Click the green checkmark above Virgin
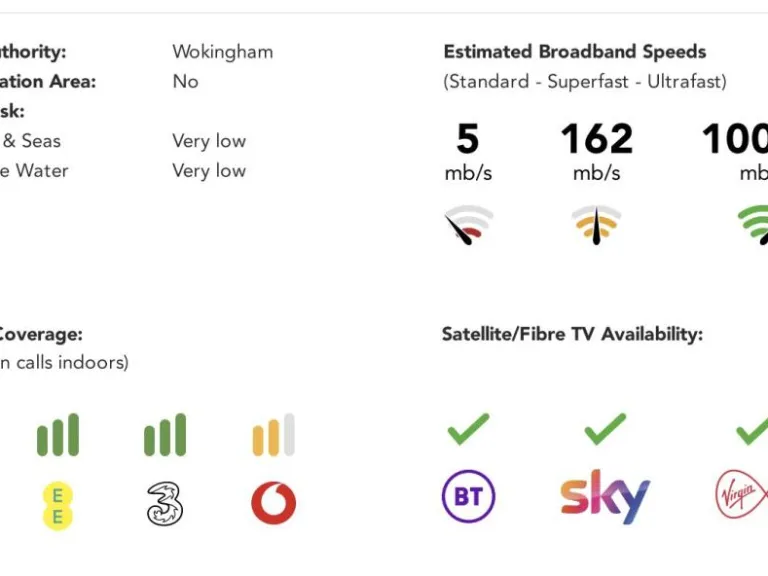Viewport: 768px width, 576px height. pyautogui.click(x=751, y=429)
